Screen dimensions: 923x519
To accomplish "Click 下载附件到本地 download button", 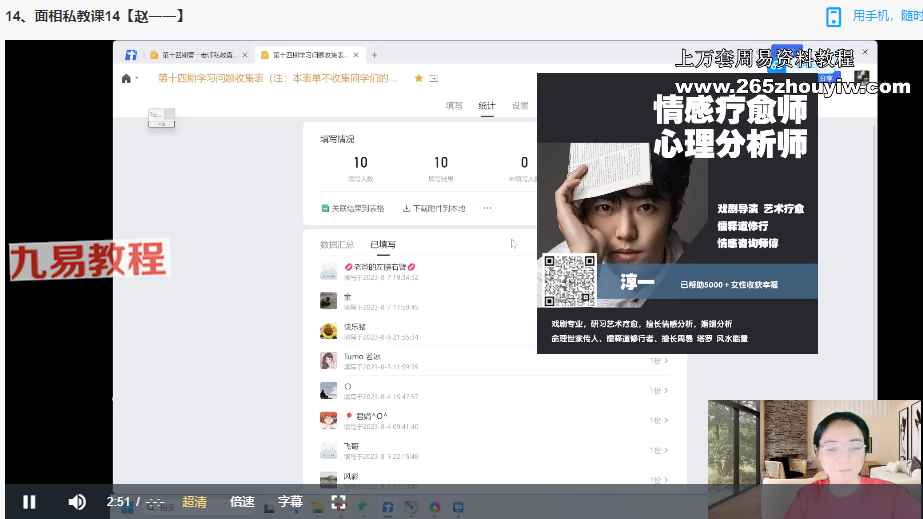I will tap(434, 208).
